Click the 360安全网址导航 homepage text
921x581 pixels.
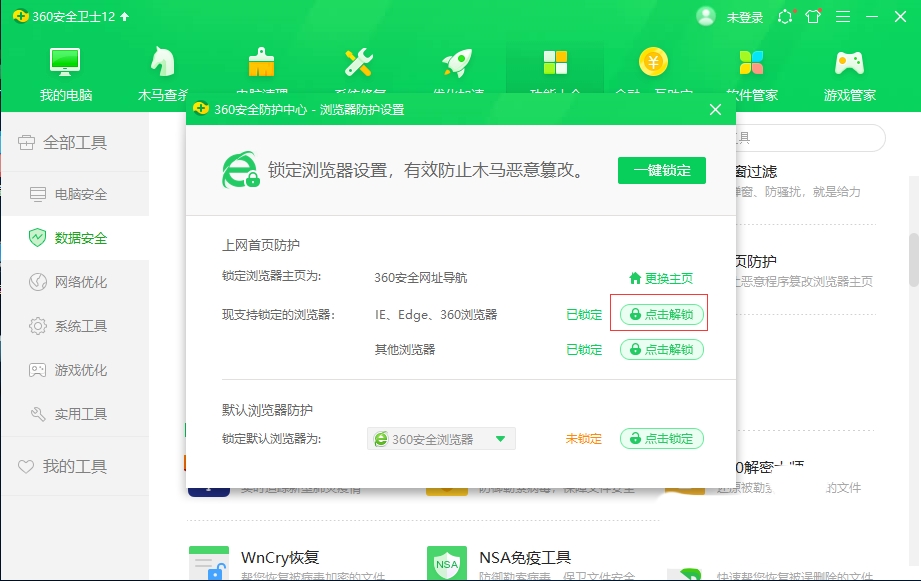coord(421,278)
